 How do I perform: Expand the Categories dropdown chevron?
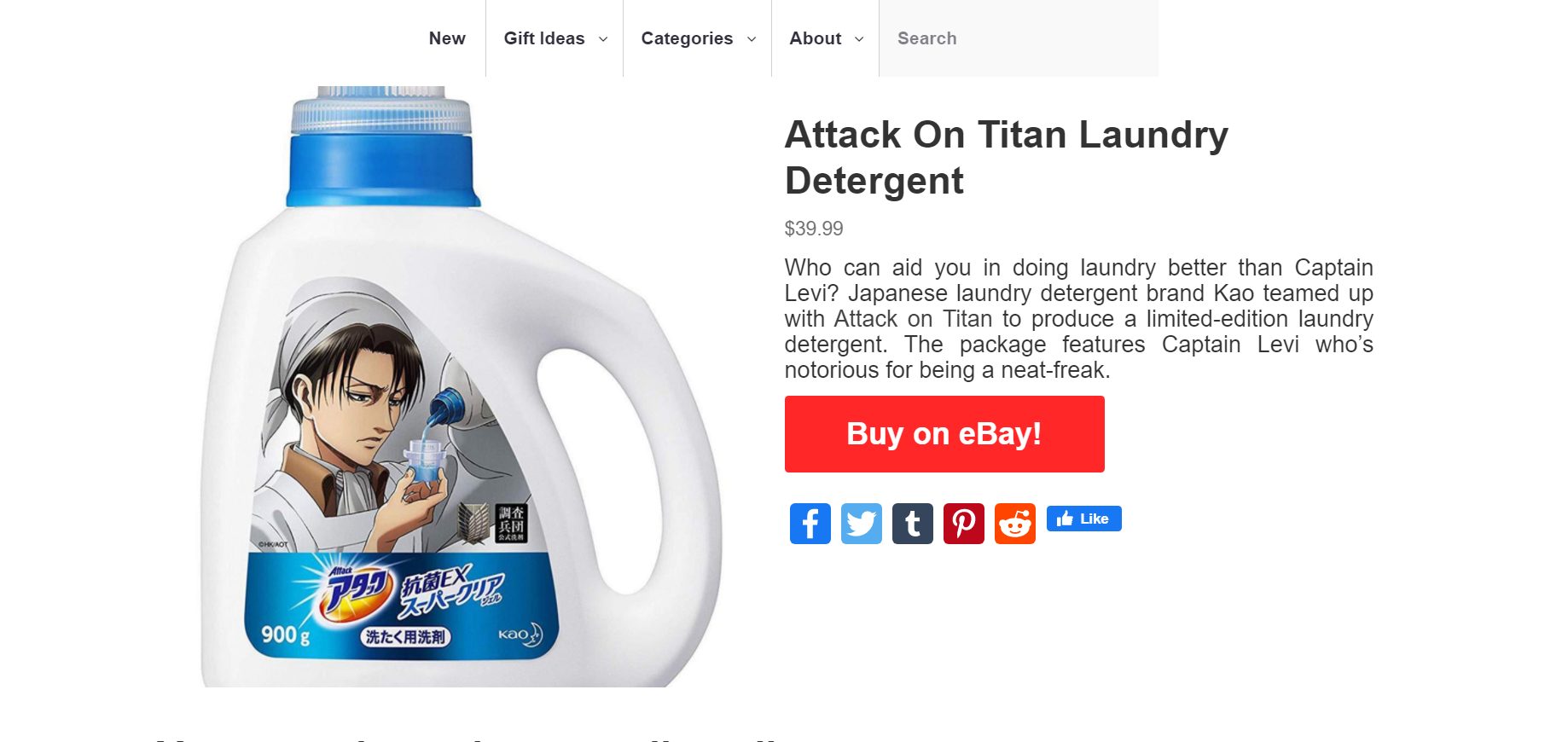click(x=752, y=39)
